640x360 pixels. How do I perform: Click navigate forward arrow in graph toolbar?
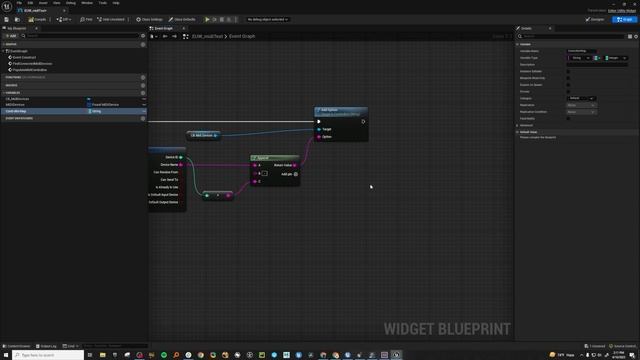[174, 36]
